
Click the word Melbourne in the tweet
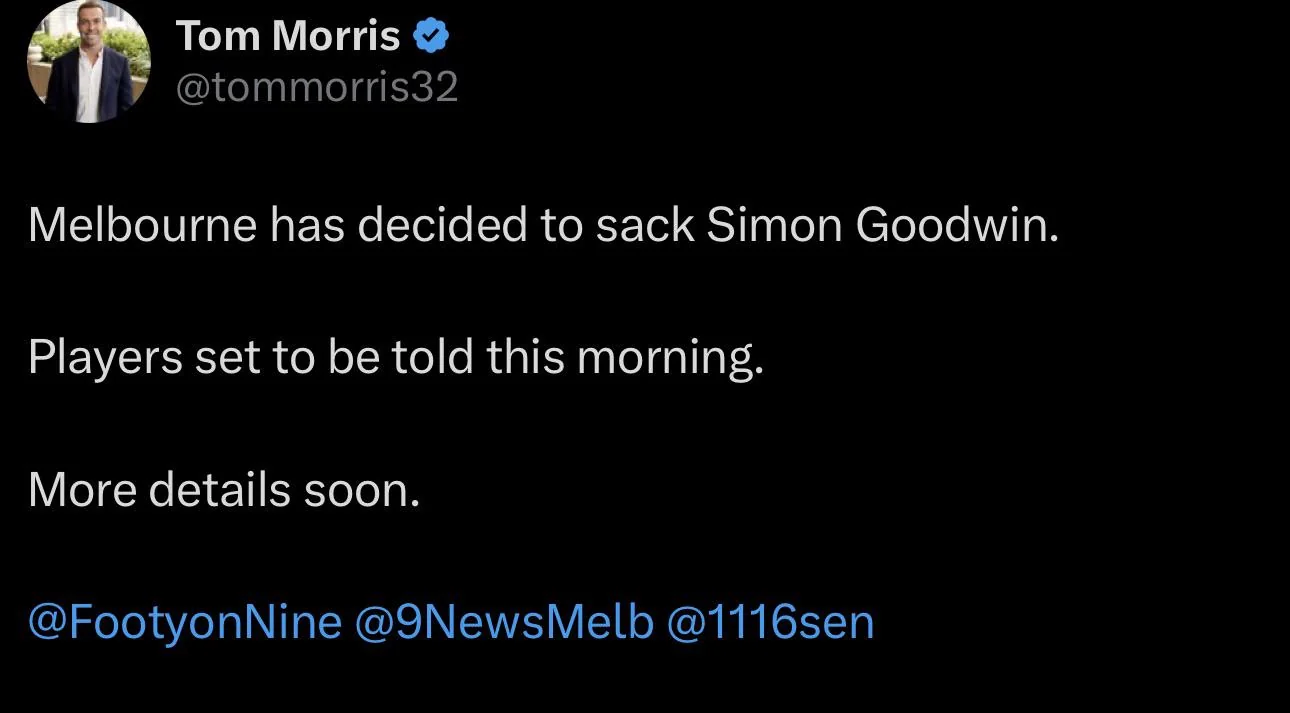[143, 226]
